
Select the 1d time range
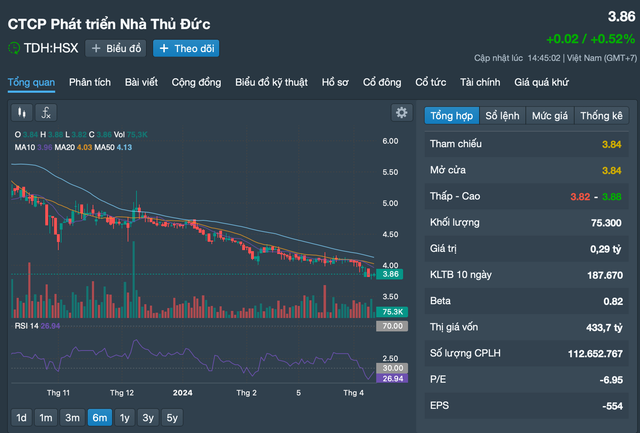pos(21,418)
